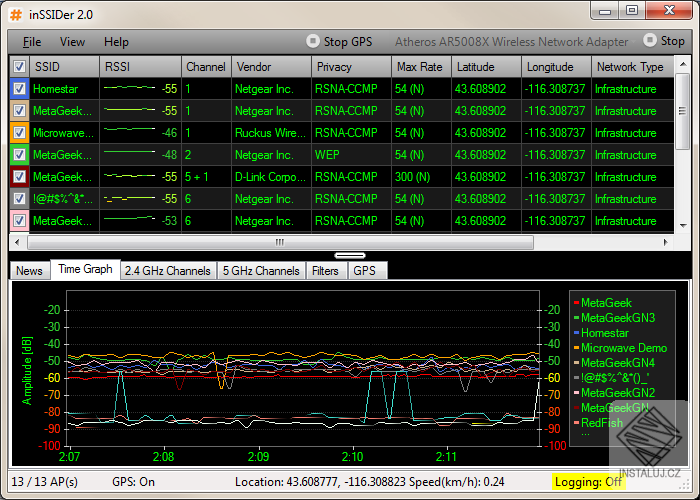Sort by Latitude column header
This screenshot has width=700, height=500.
coord(487,67)
